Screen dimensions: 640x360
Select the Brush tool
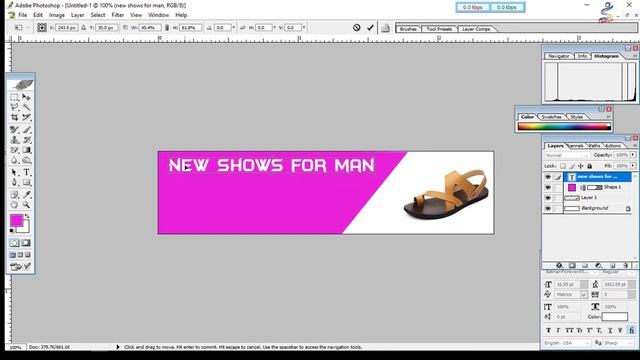[x=27, y=130]
